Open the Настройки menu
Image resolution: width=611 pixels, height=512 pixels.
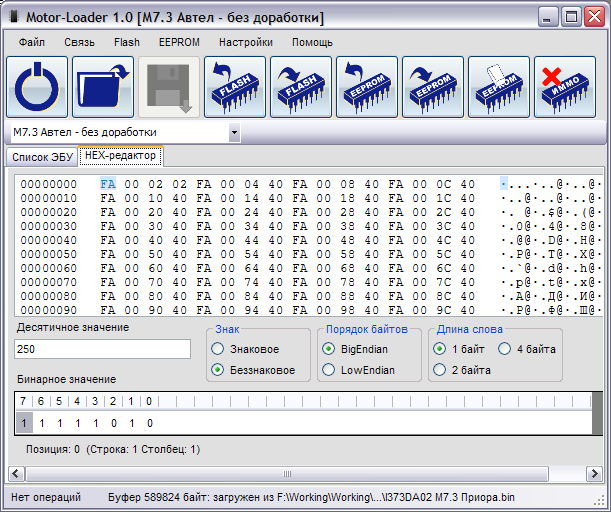click(x=245, y=42)
